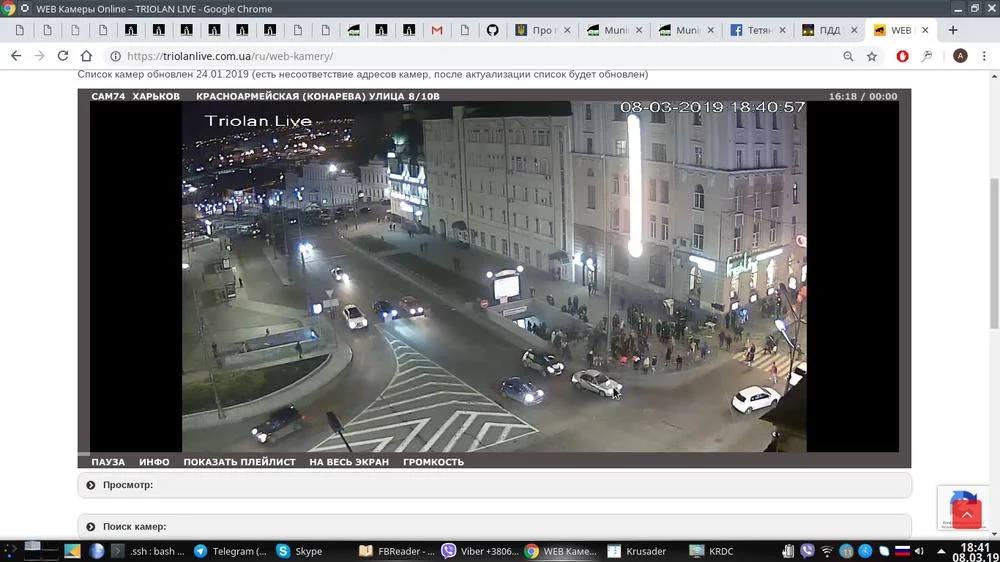
Task: Open Telegram from the taskbar
Action: 230,551
